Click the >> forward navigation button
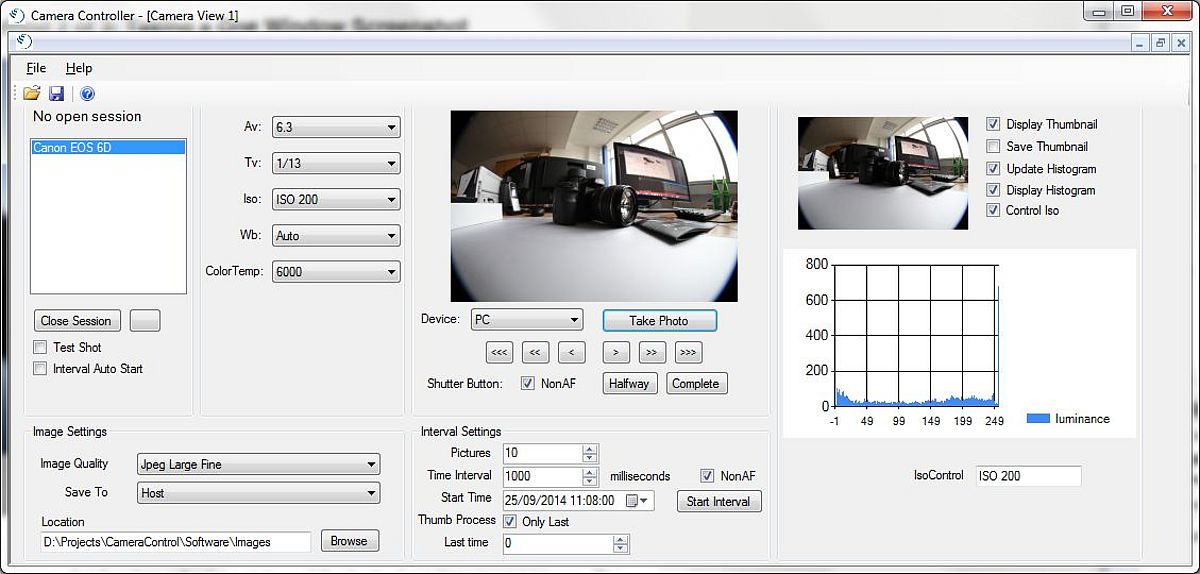This screenshot has height=574, width=1200. pyautogui.click(x=652, y=352)
